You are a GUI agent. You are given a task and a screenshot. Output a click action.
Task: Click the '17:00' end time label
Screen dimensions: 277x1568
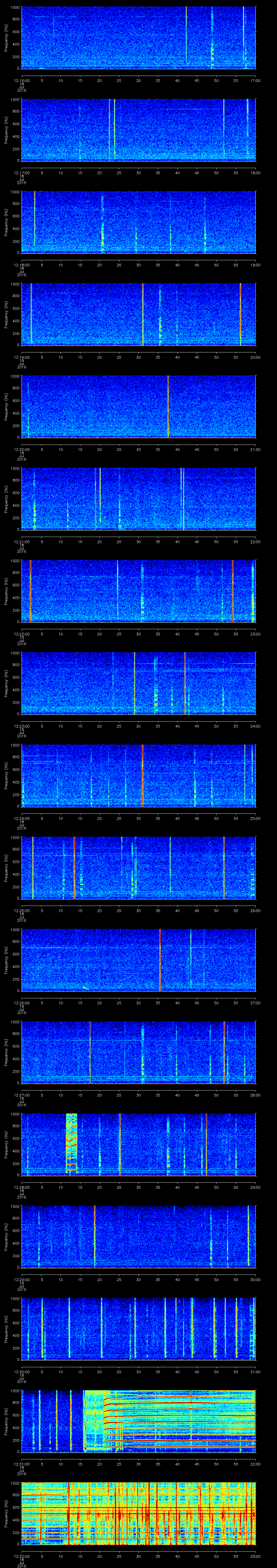tap(255, 80)
